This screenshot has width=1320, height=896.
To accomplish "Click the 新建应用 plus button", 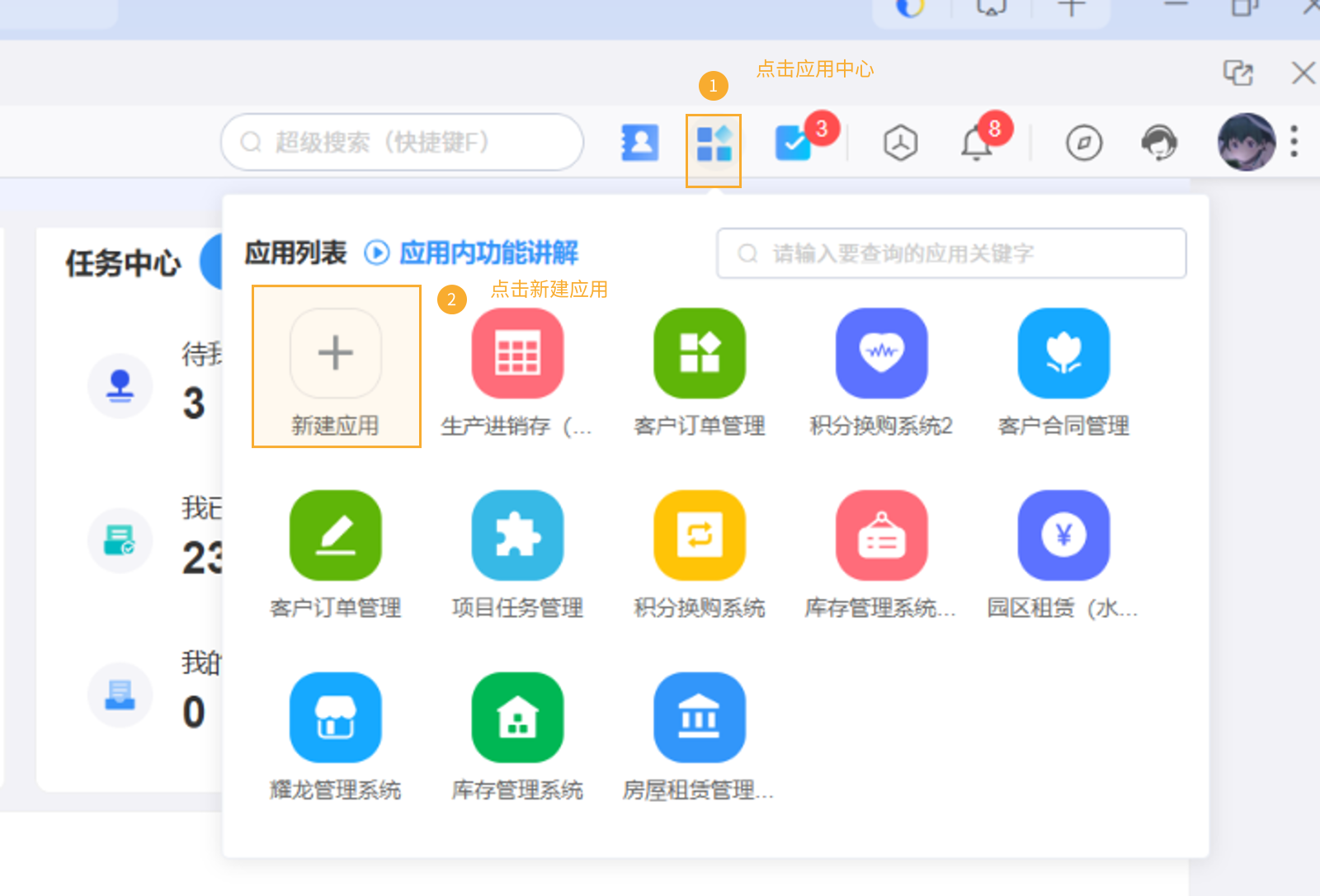I will (x=336, y=353).
